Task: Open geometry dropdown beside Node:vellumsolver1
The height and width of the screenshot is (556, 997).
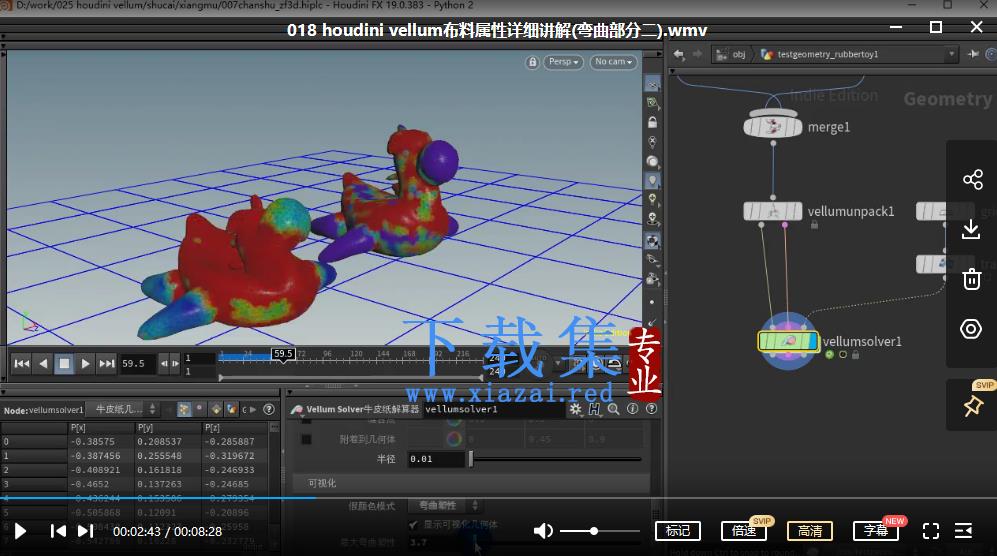Action: pyautogui.click(x=125, y=409)
